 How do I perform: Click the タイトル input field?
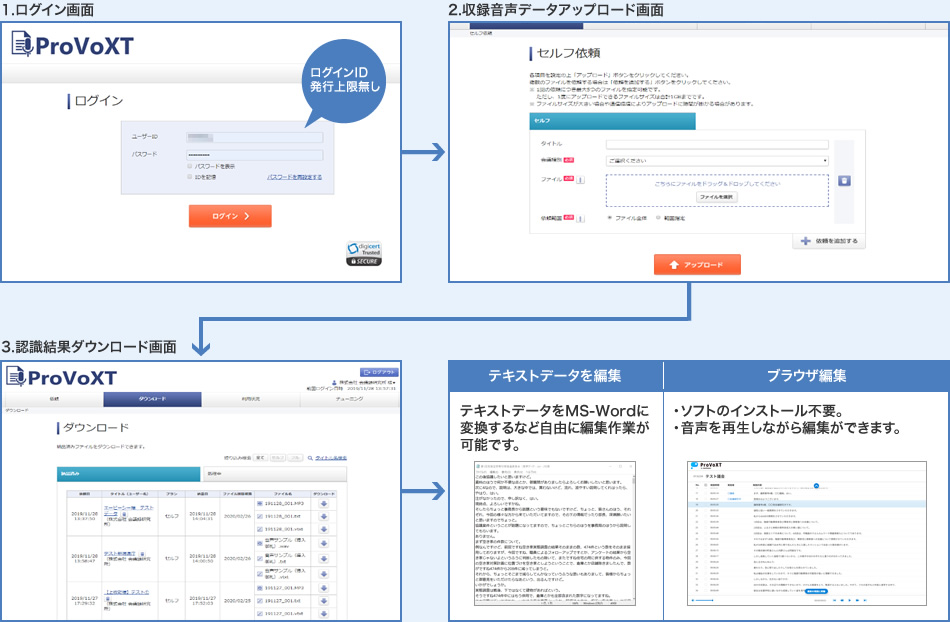[717, 143]
